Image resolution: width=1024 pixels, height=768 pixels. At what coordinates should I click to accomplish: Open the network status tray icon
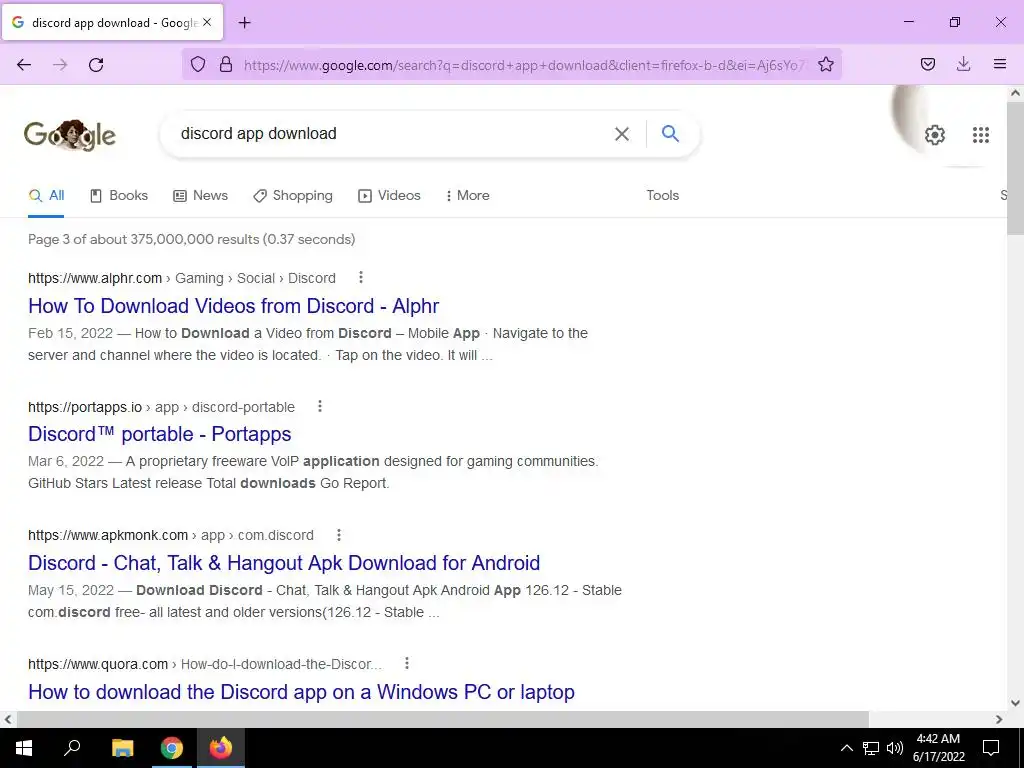(871, 748)
